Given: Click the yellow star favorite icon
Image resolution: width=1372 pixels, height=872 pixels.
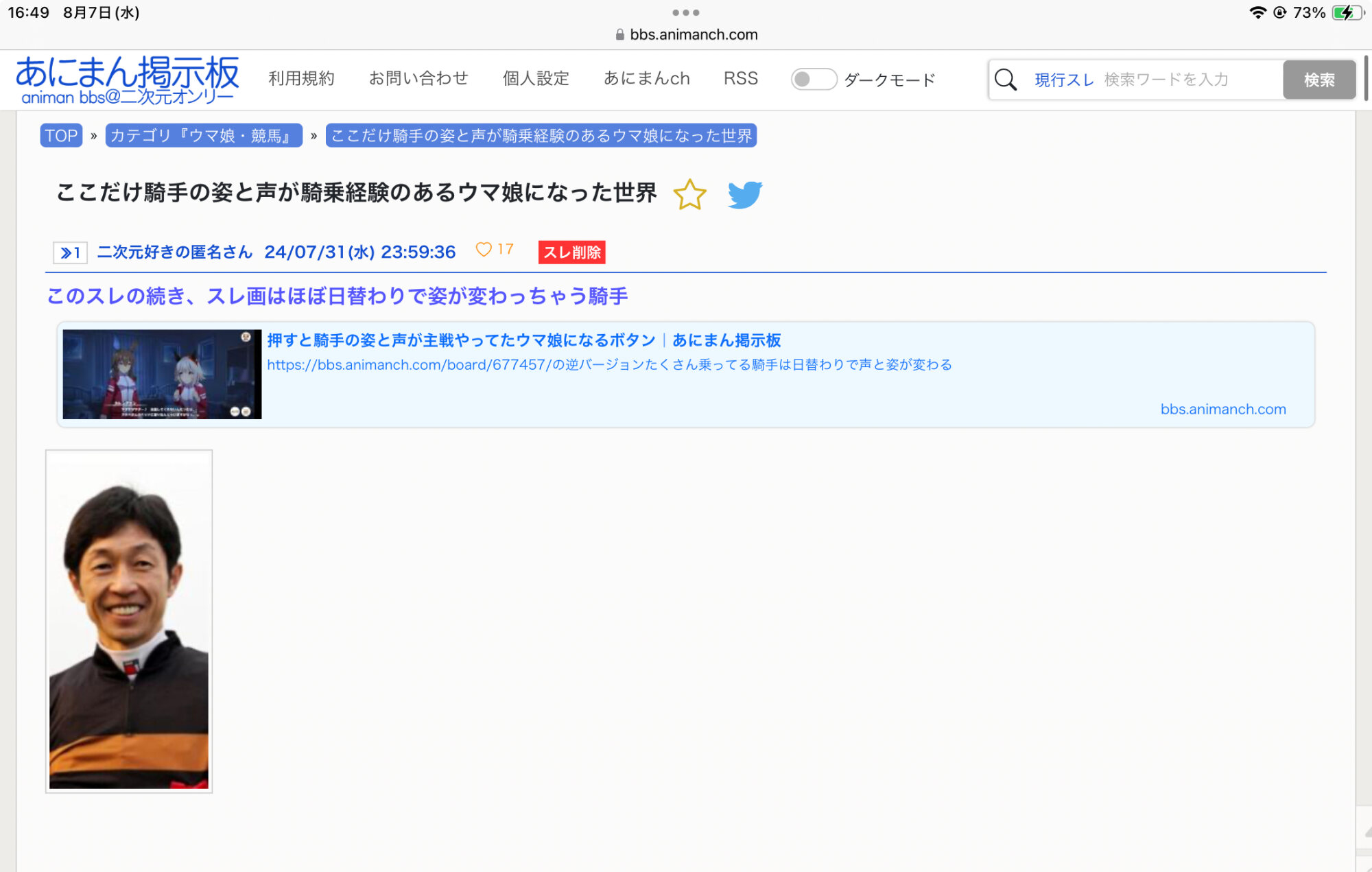Looking at the screenshot, I should [x=689, y=194].
